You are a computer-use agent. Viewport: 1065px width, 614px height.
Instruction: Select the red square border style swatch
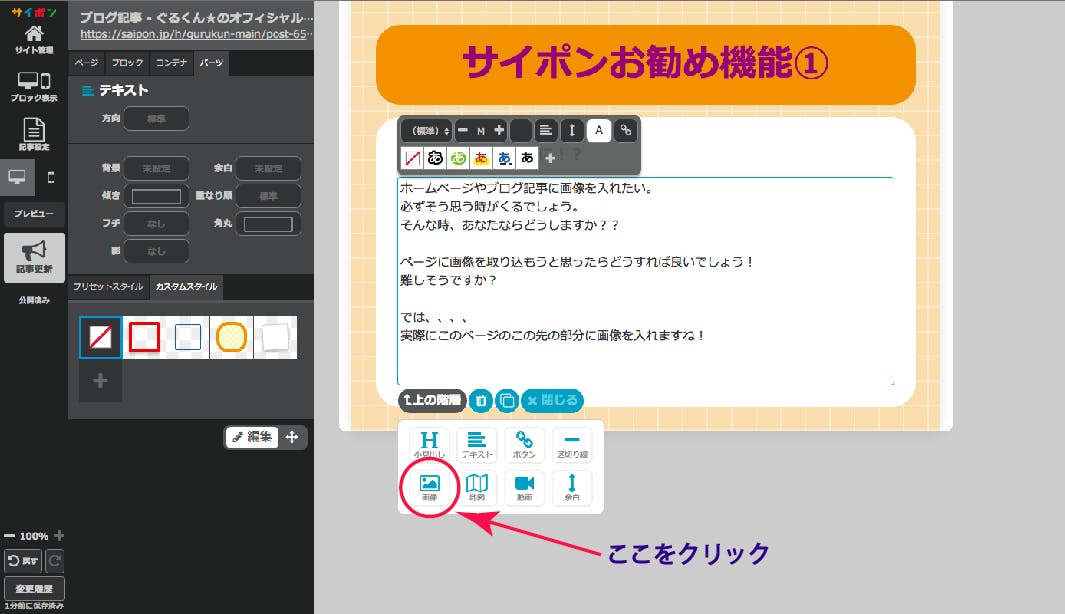144,337
